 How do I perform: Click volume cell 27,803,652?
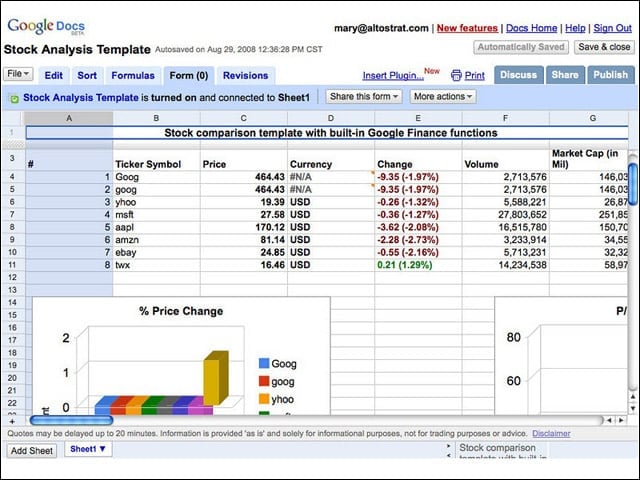point(505,215)
